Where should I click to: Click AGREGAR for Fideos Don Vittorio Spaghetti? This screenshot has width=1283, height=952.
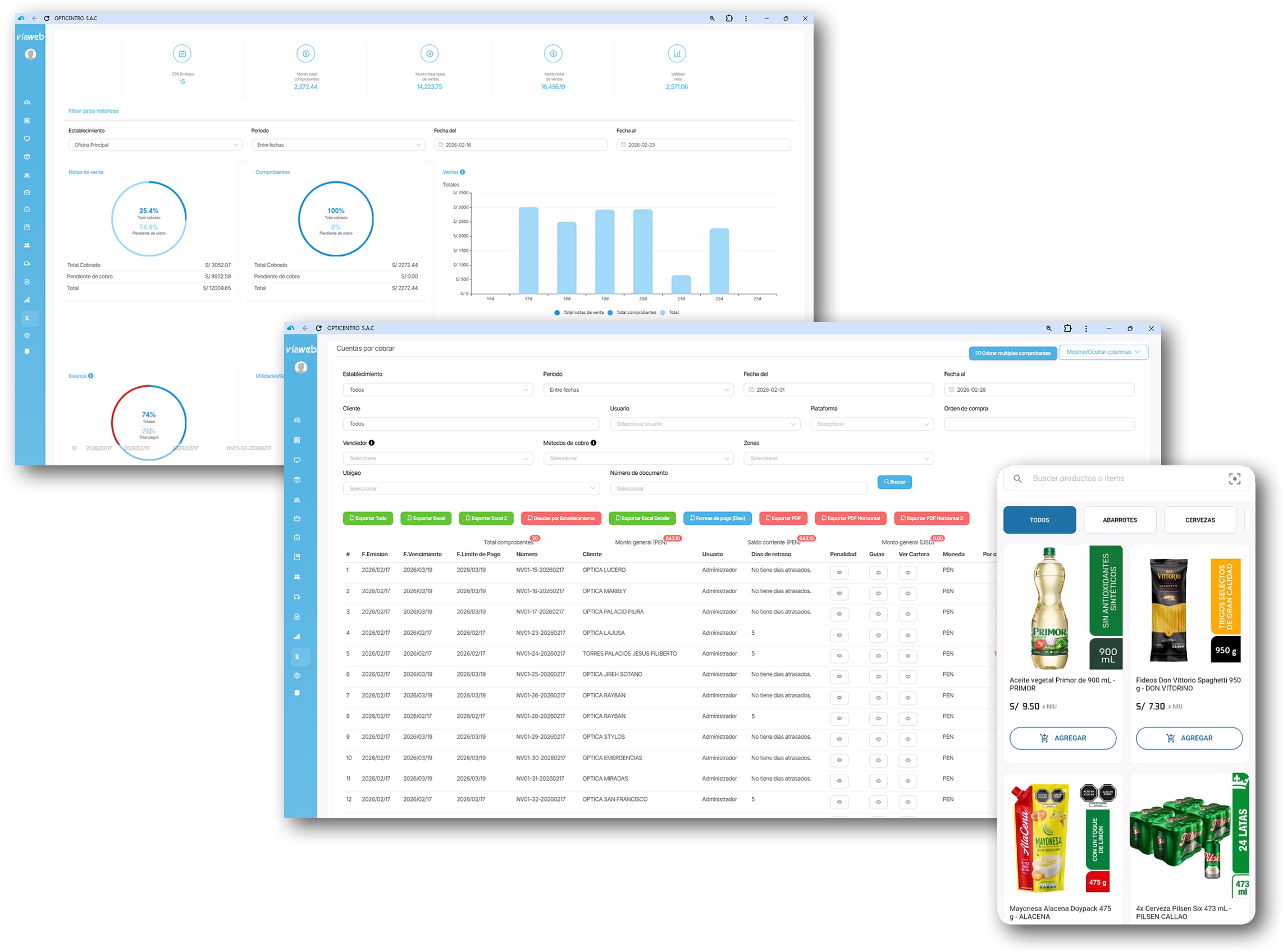click(1189, 738)
